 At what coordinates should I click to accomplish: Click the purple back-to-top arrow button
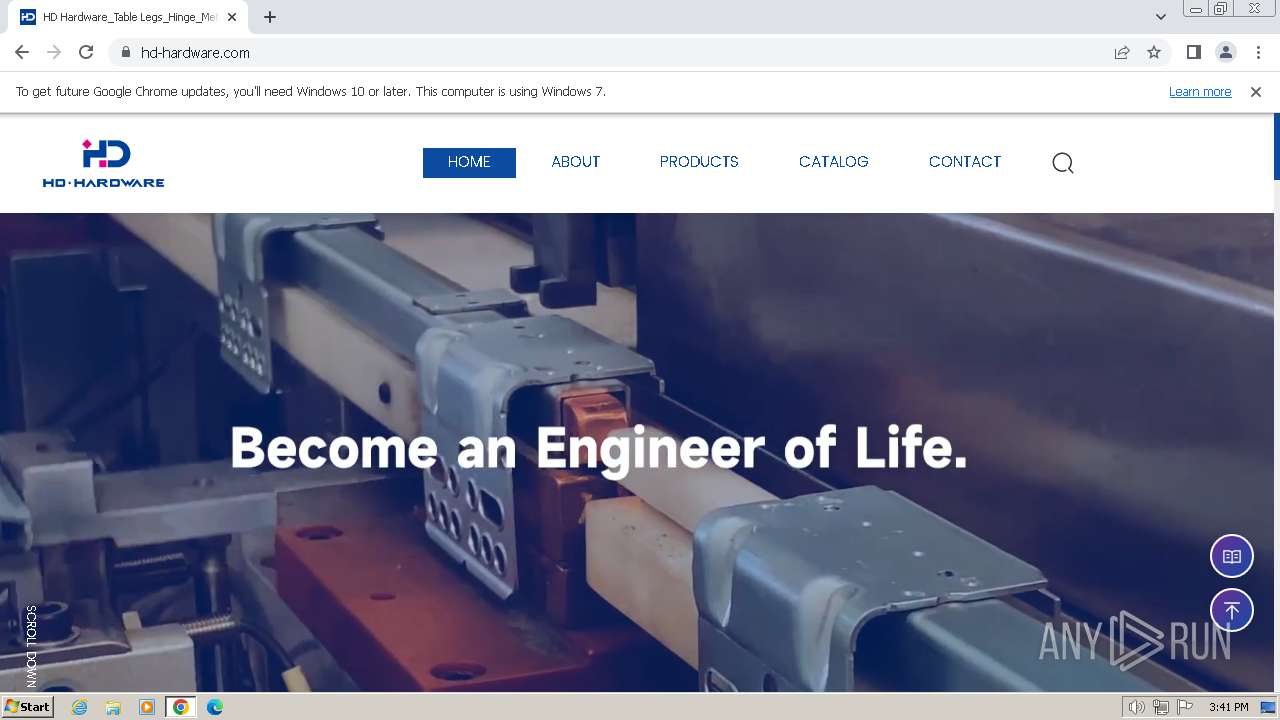click(x=1232, y=610)
